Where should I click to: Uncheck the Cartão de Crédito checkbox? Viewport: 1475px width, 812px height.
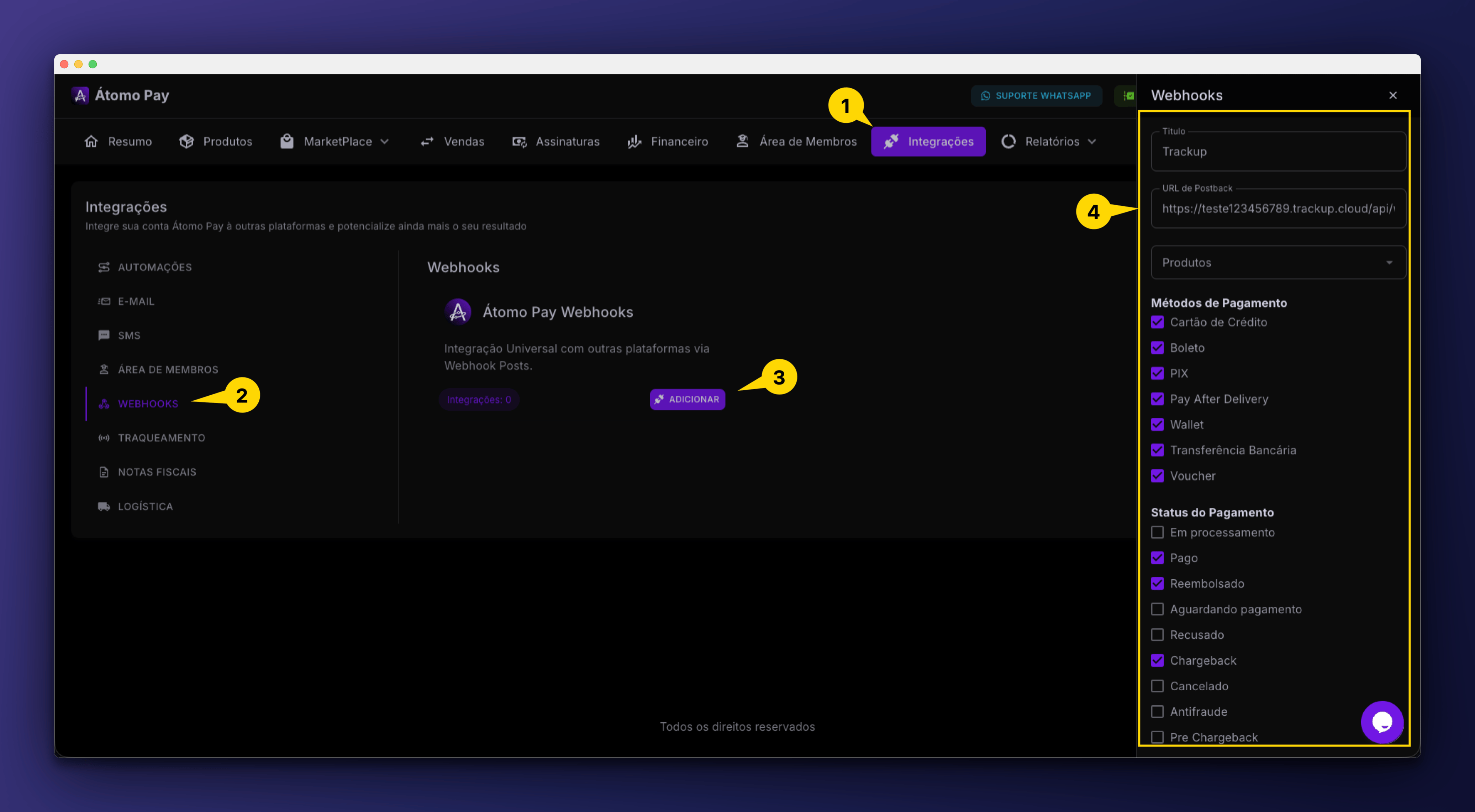coord(1157,322)
